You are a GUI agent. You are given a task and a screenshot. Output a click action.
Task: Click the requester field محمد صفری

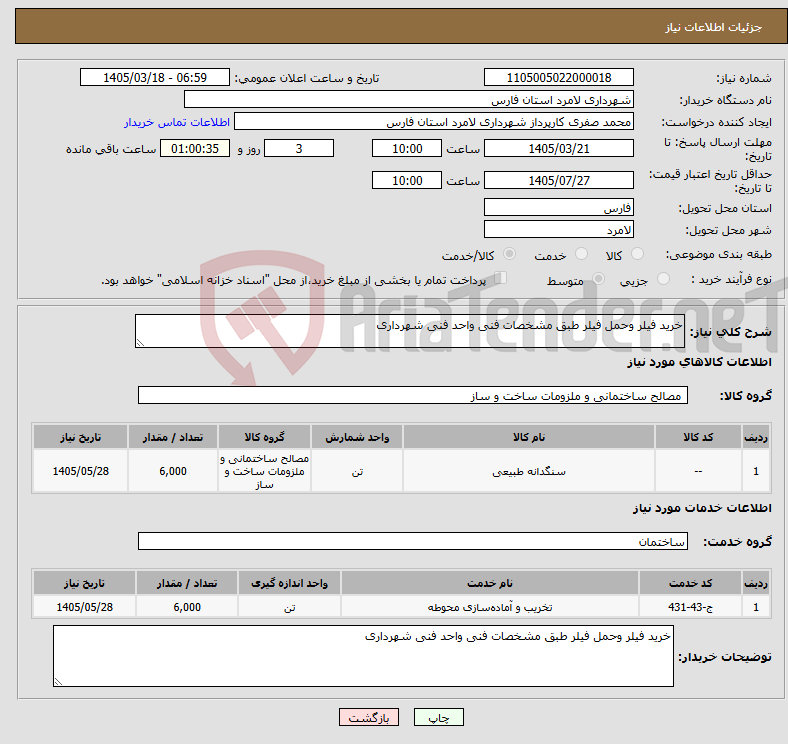pyautogui.click(x=434, y=122)
